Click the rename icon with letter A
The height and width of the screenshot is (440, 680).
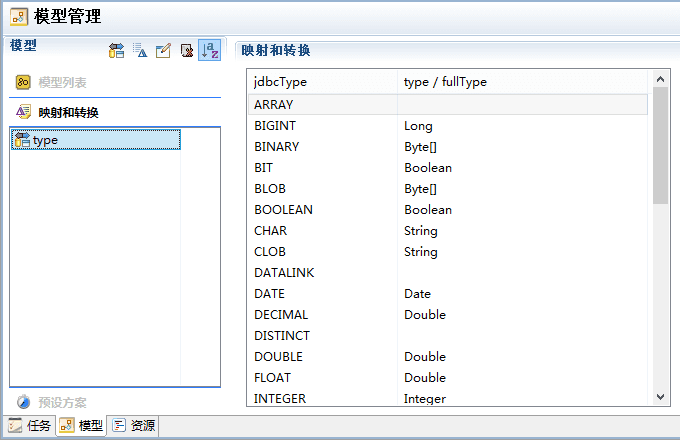pos(140,51)
